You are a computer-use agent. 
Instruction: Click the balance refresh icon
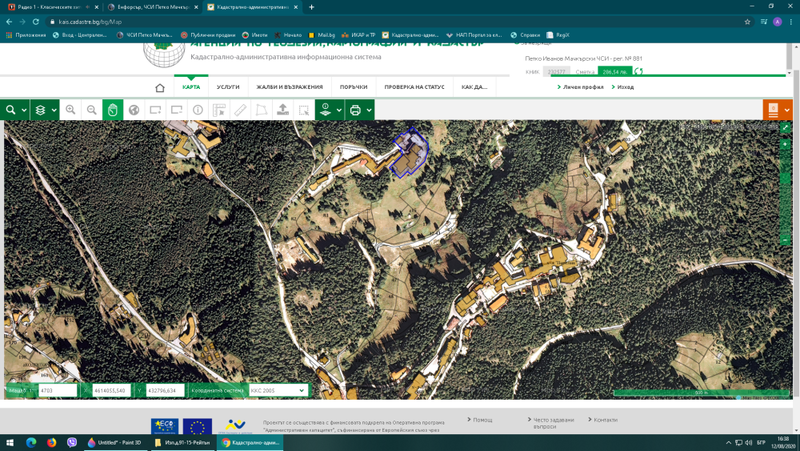638,72
